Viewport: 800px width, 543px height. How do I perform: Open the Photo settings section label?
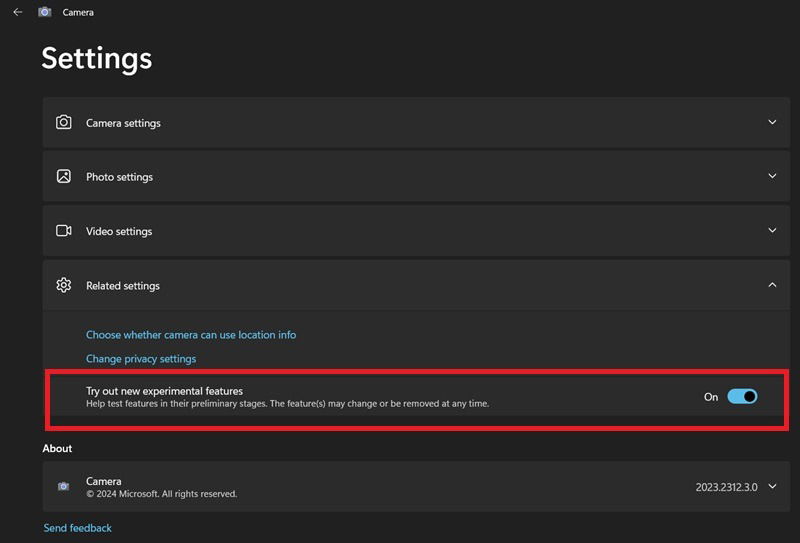[119, 177]
